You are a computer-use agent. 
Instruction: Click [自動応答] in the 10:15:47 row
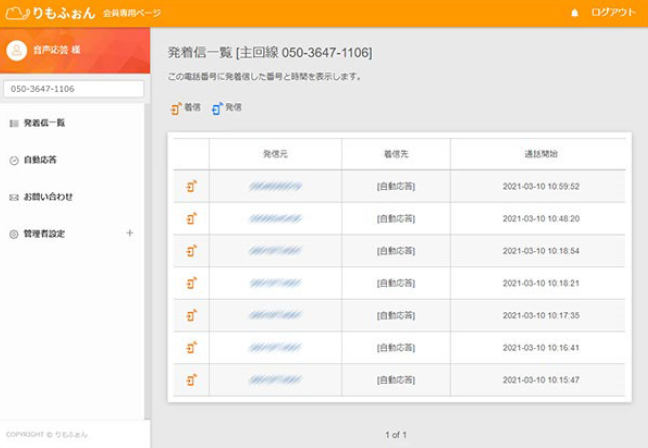click(396, 380)
